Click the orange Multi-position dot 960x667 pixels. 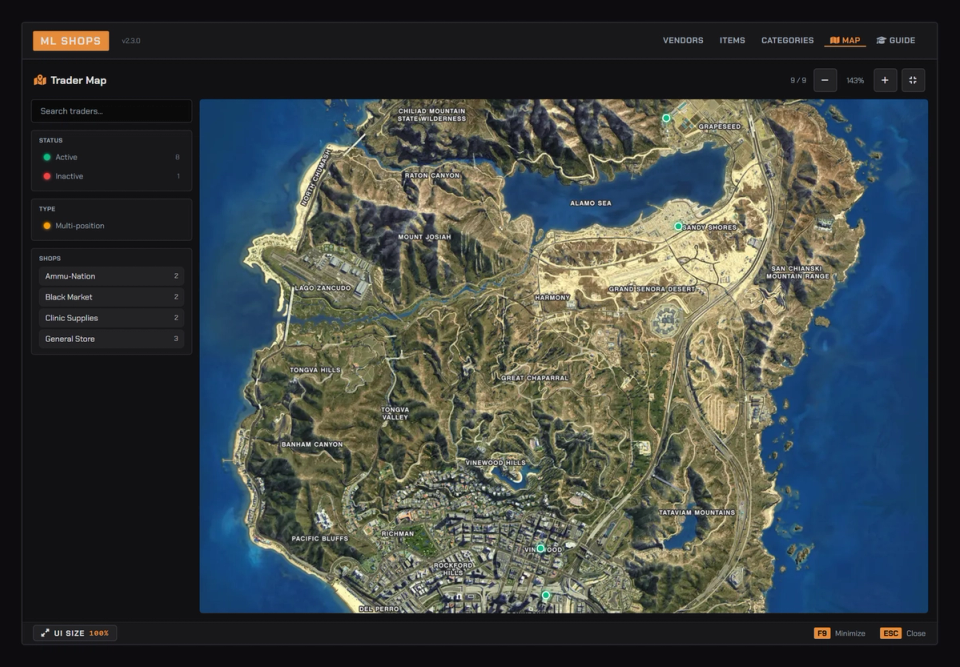tap(47, 226)
